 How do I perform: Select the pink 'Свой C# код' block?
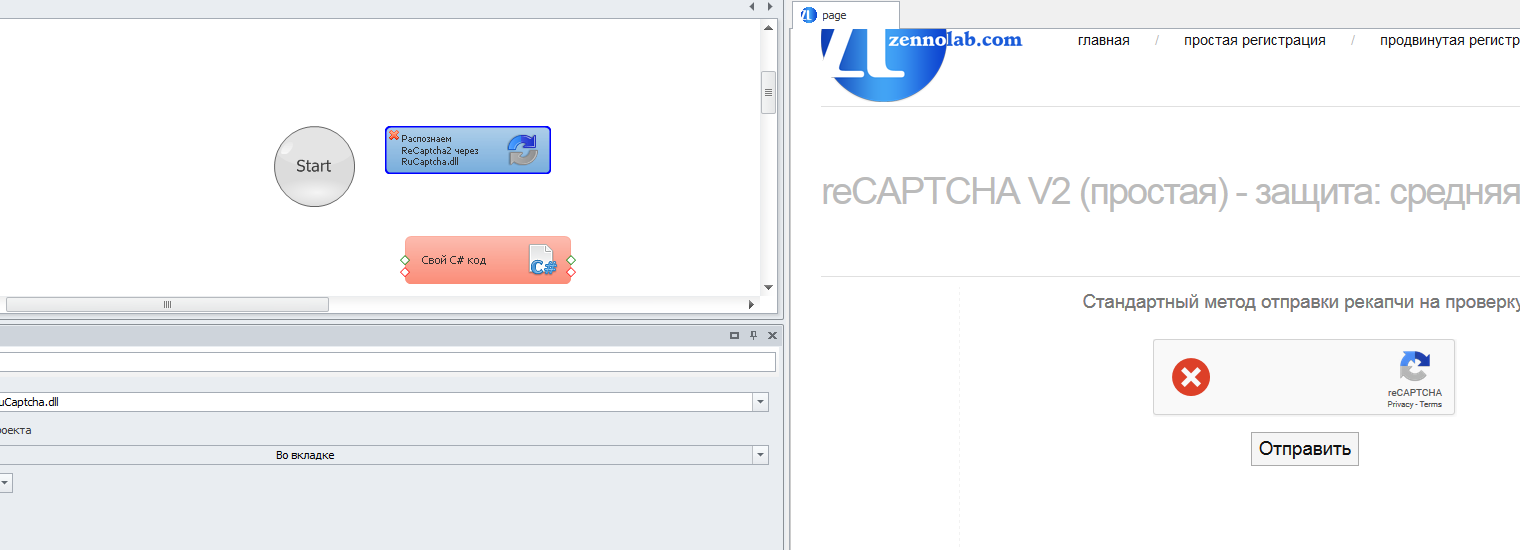coord(488,260)
